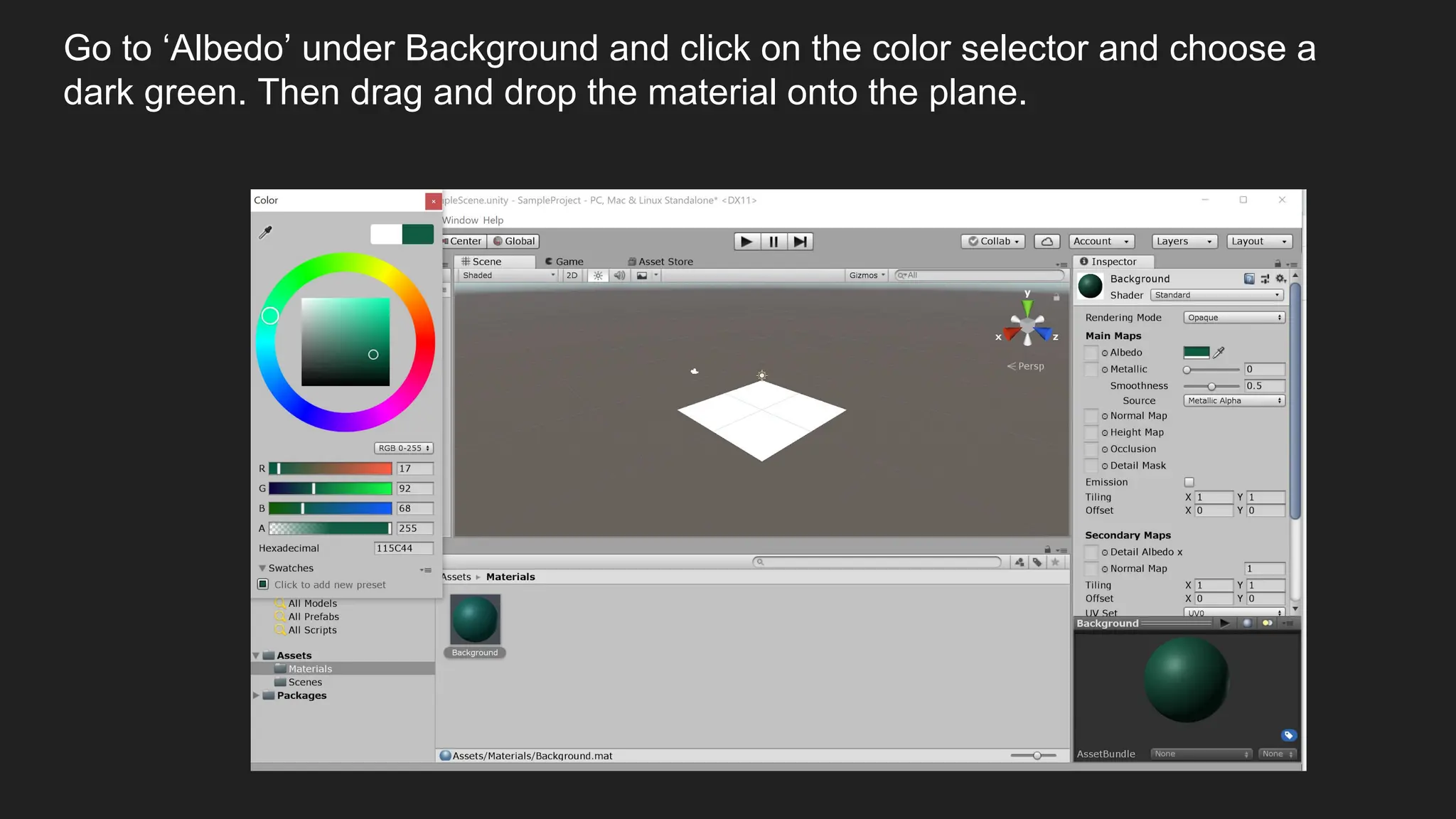
Task: Open the Window menu
Action: tap(460, 220)
